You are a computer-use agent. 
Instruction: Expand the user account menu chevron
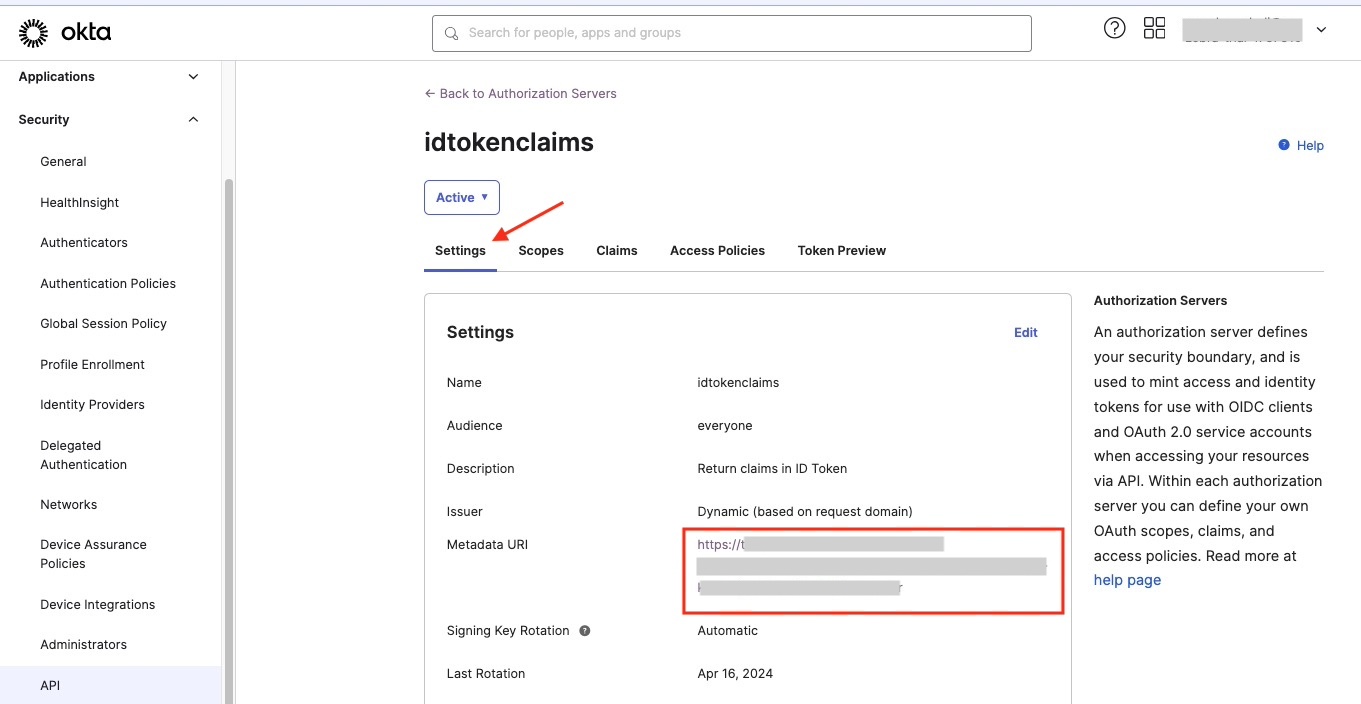1321,30
